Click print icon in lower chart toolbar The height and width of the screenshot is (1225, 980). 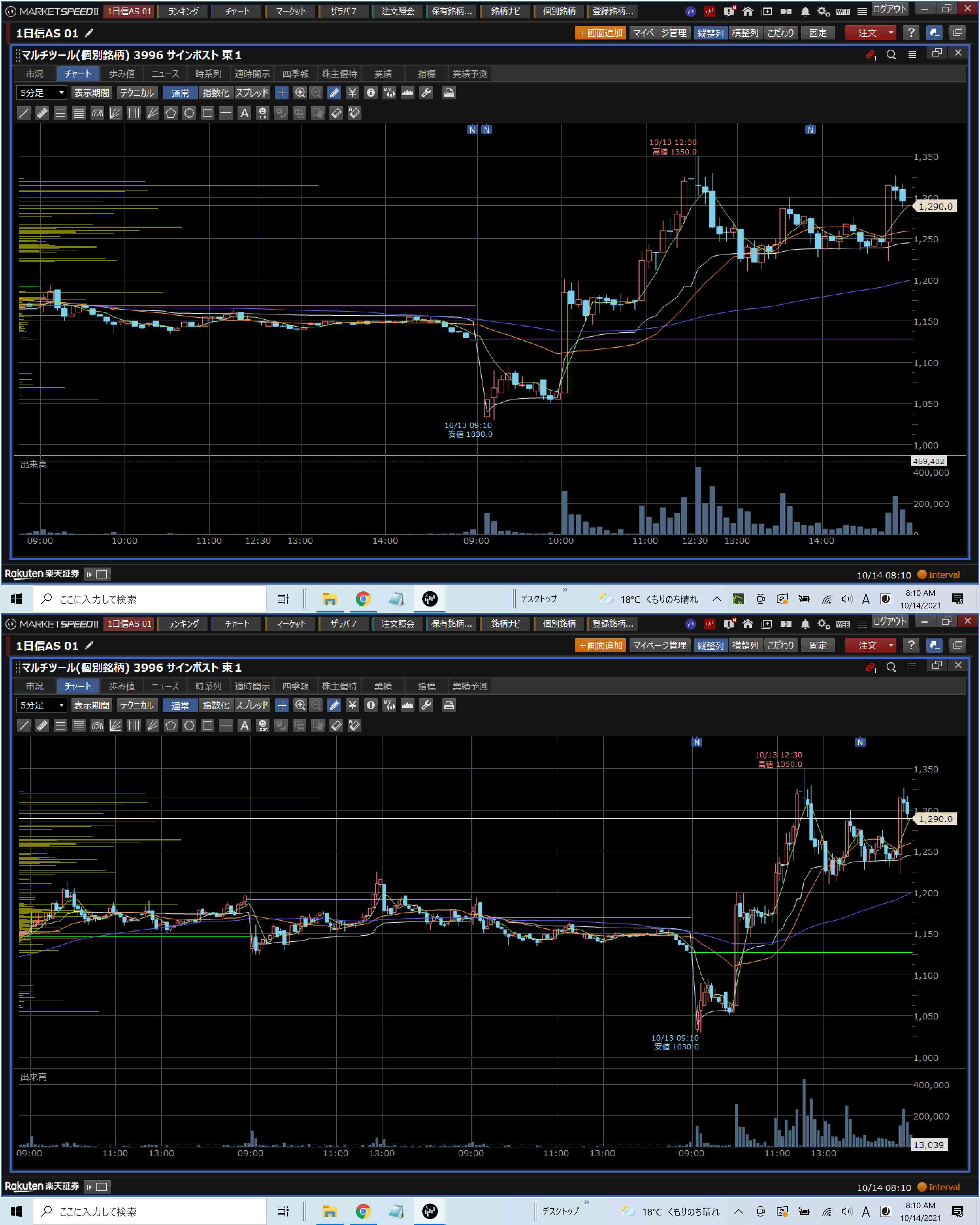[x=449, y=705]
